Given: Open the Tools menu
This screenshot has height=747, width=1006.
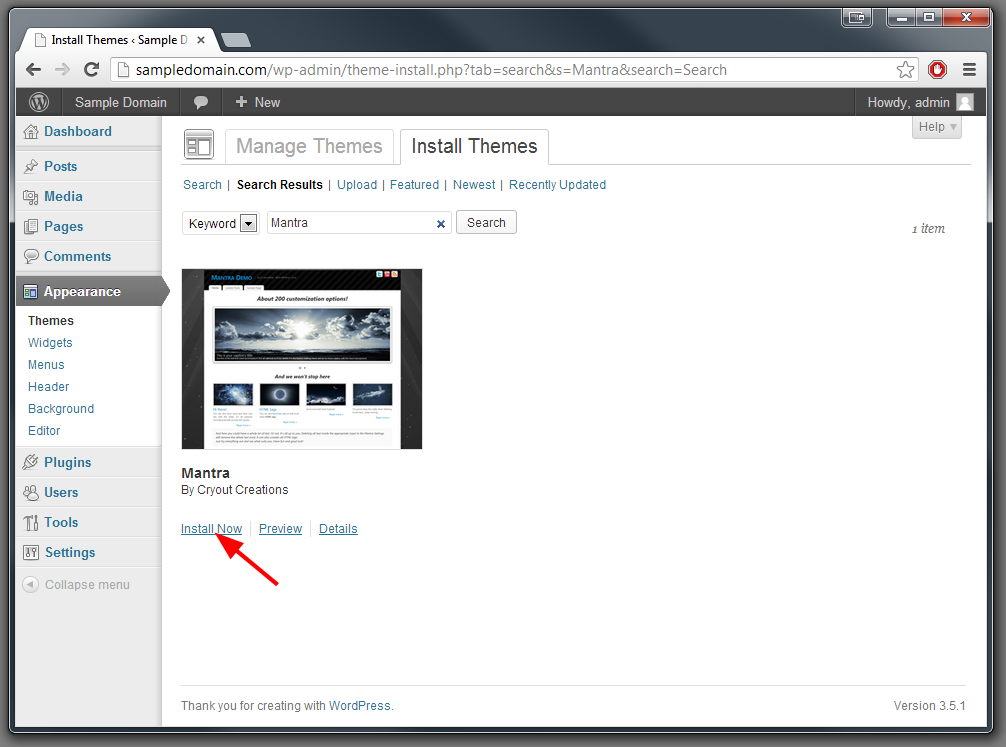Looking at the screenshot, I should coord(89,522).
